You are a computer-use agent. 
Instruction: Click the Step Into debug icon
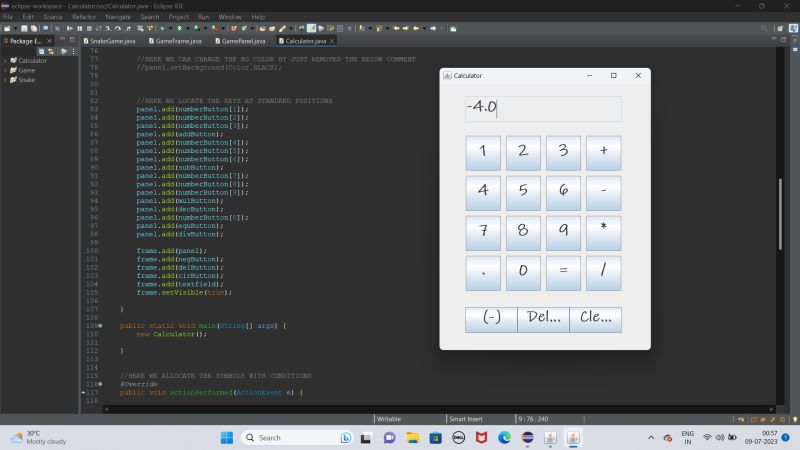tap(108, 29)
